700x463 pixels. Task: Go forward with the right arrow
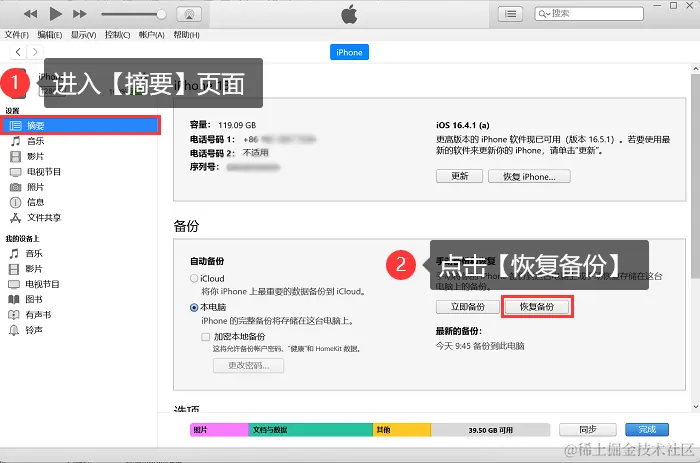click(x=35, y=52)
